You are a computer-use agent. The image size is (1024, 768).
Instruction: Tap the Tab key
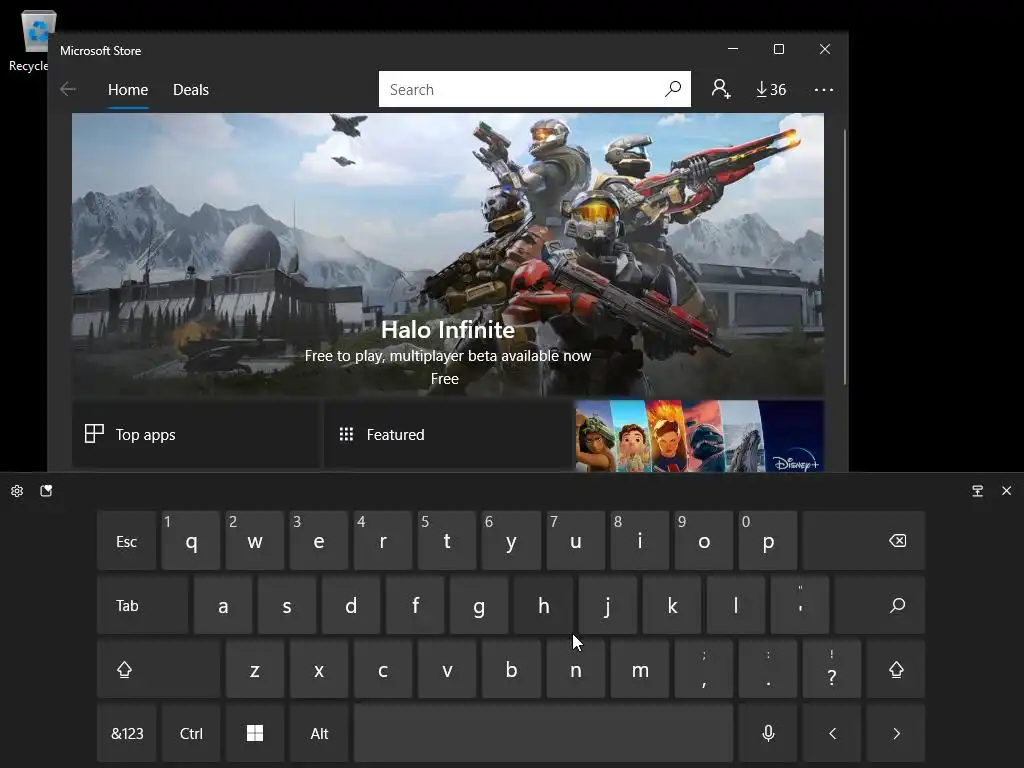[142, 605]
